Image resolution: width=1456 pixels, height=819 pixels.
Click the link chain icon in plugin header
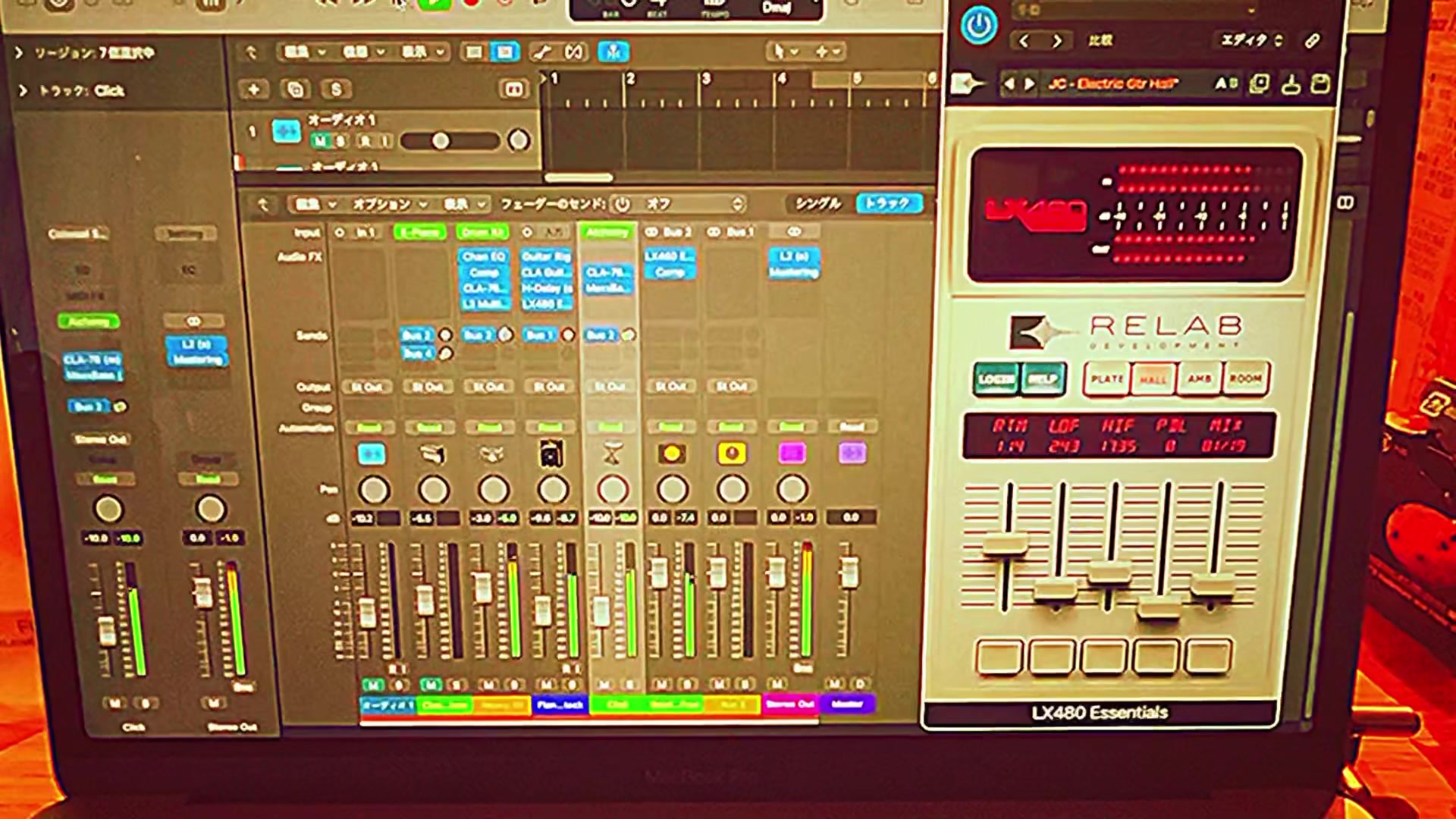point(1312,41)
